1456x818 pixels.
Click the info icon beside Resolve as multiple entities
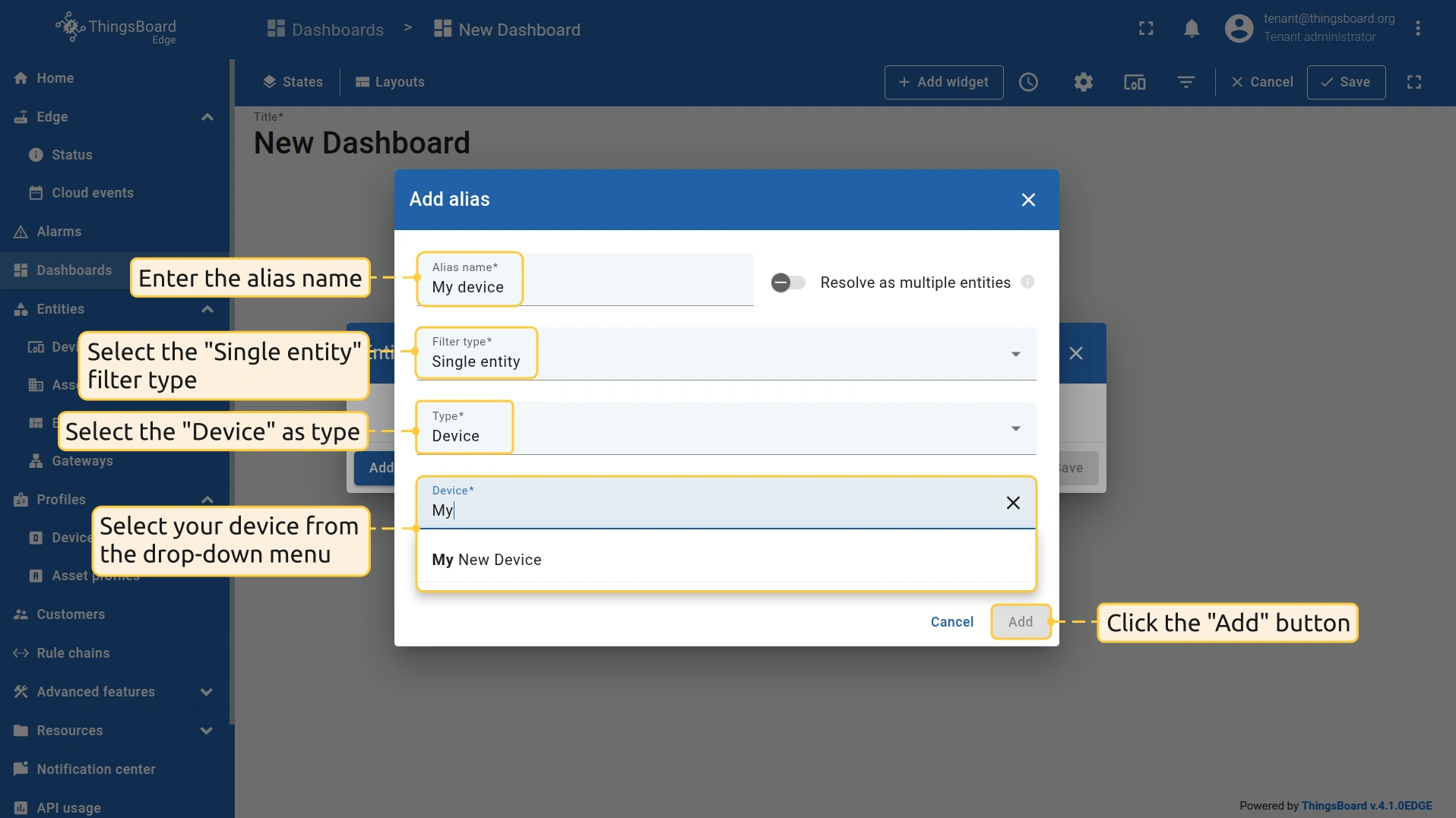[1027, 282]
